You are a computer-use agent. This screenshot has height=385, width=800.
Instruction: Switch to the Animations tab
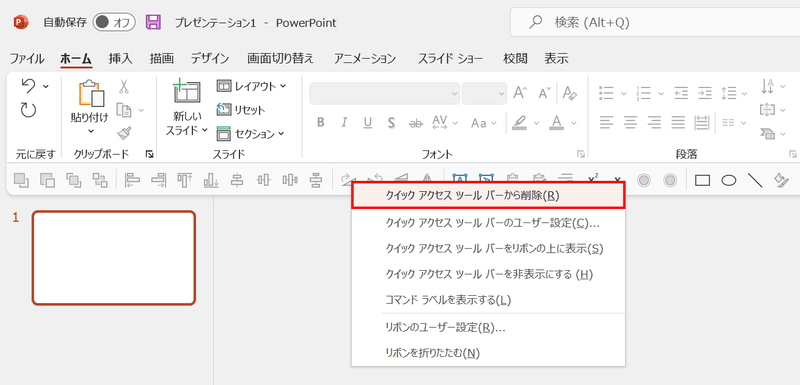tap(365, 59)
